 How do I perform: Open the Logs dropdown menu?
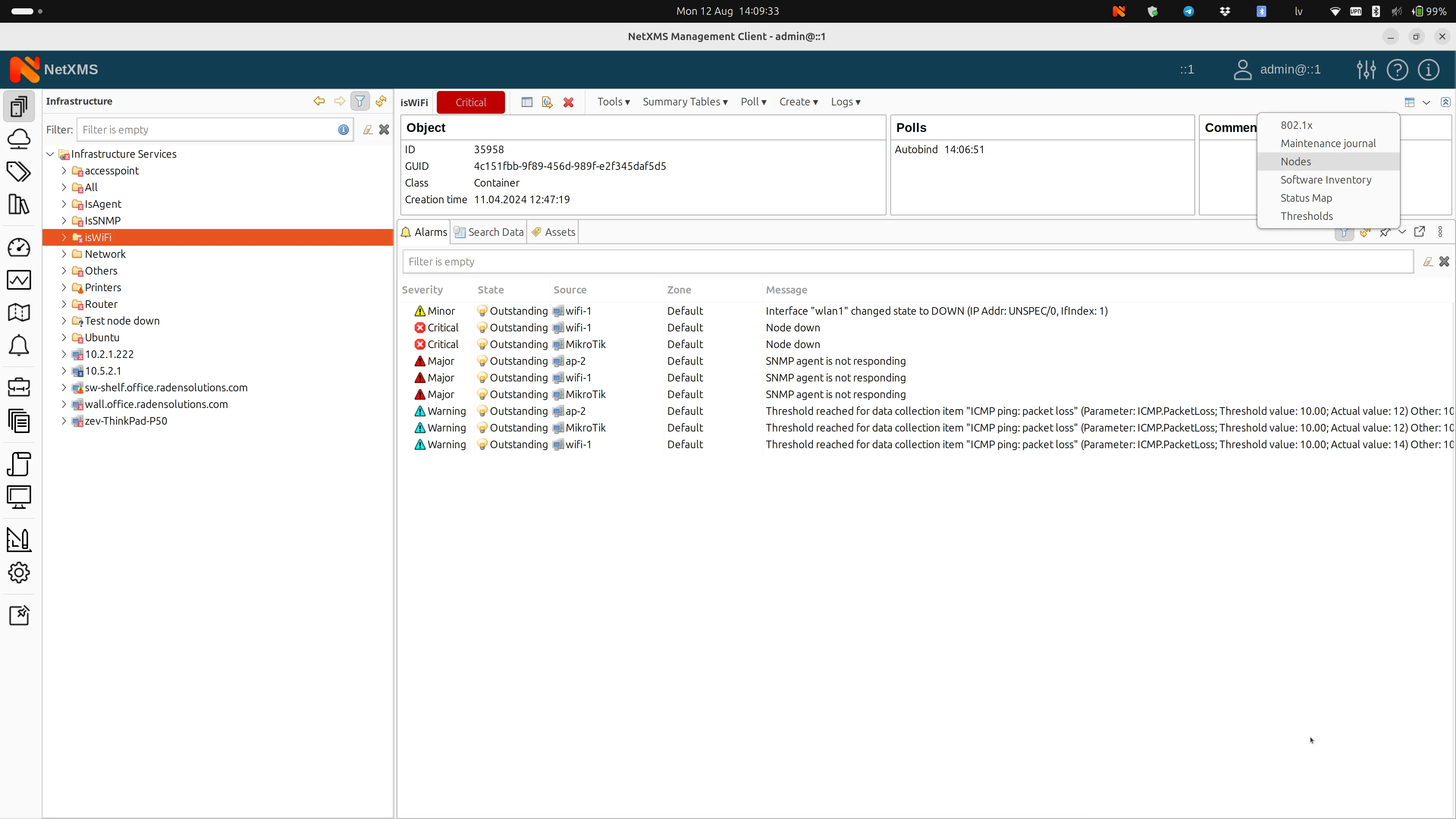pos(846,102)
